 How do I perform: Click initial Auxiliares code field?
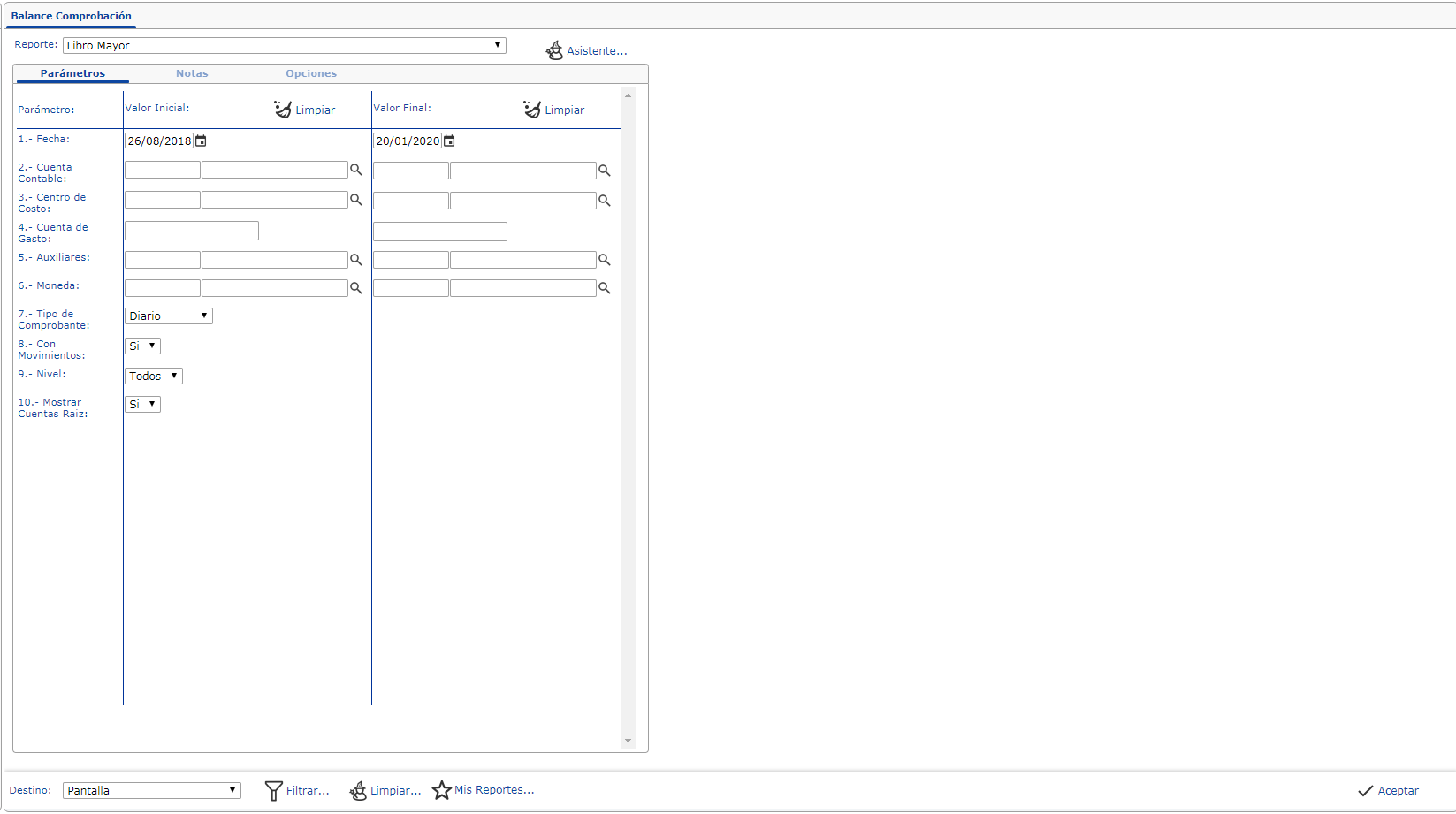click(163, 260)
